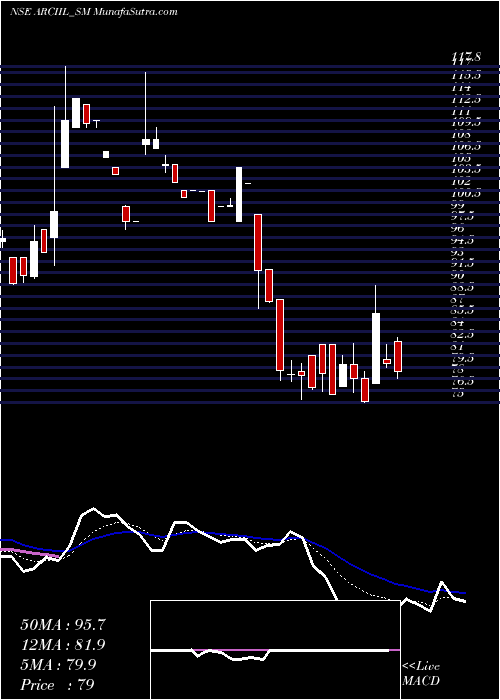
Task: Click the 106.5 price axis label
Action: (x=466, y=147)
